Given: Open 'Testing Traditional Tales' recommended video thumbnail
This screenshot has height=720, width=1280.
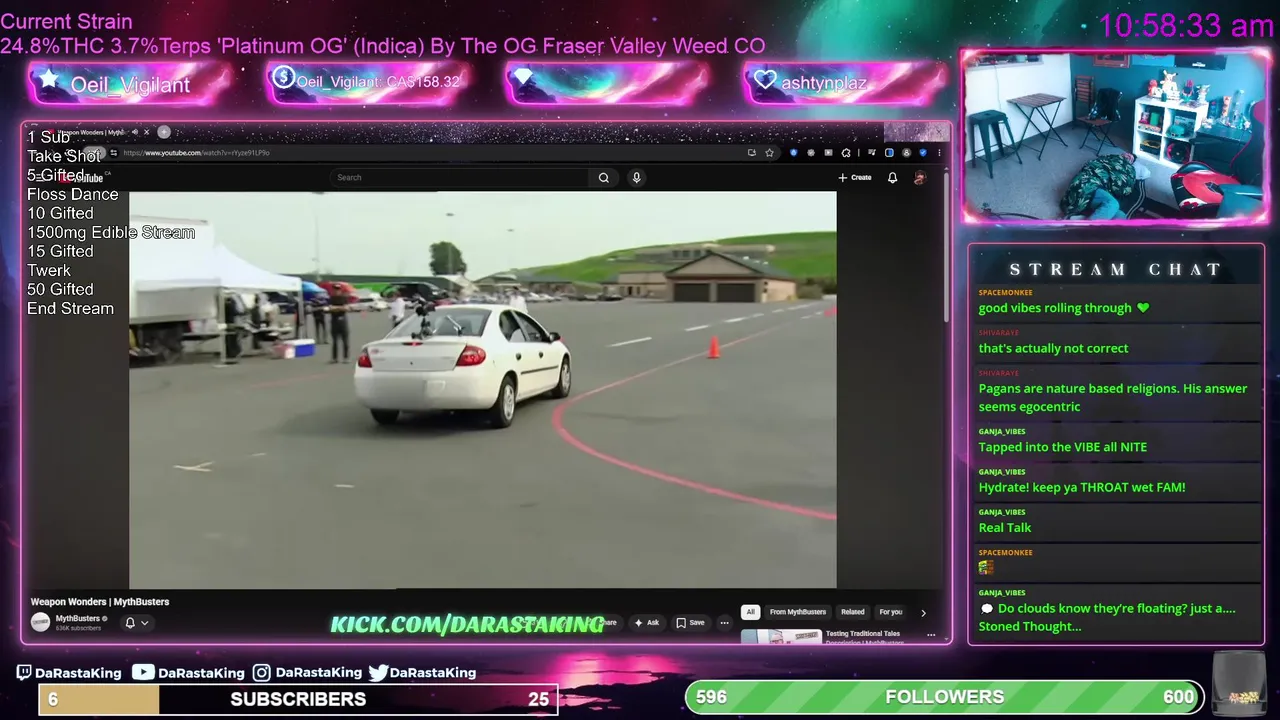Looking at the screenshot, I should coord(781,636).
